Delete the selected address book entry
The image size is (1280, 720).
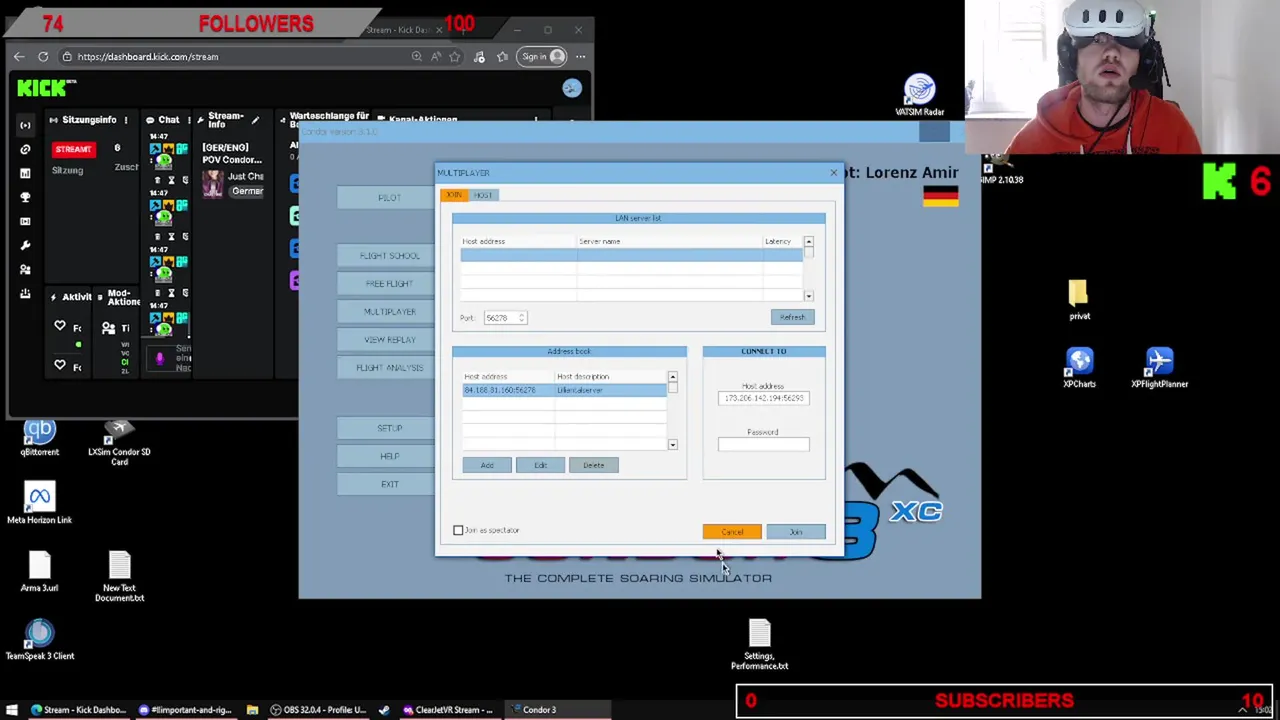click(x=594, y=465)
